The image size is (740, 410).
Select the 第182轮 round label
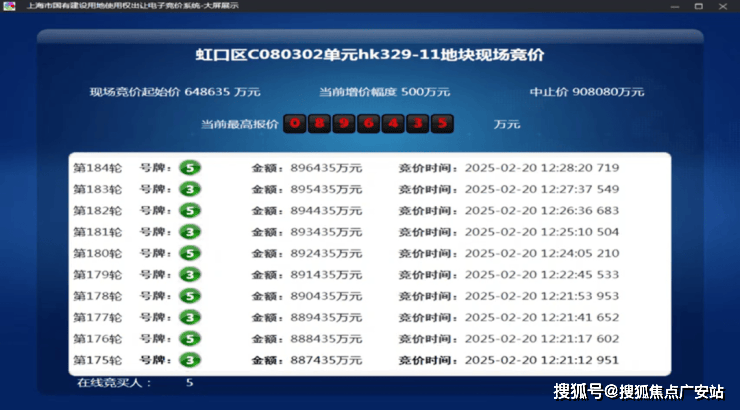98,210
